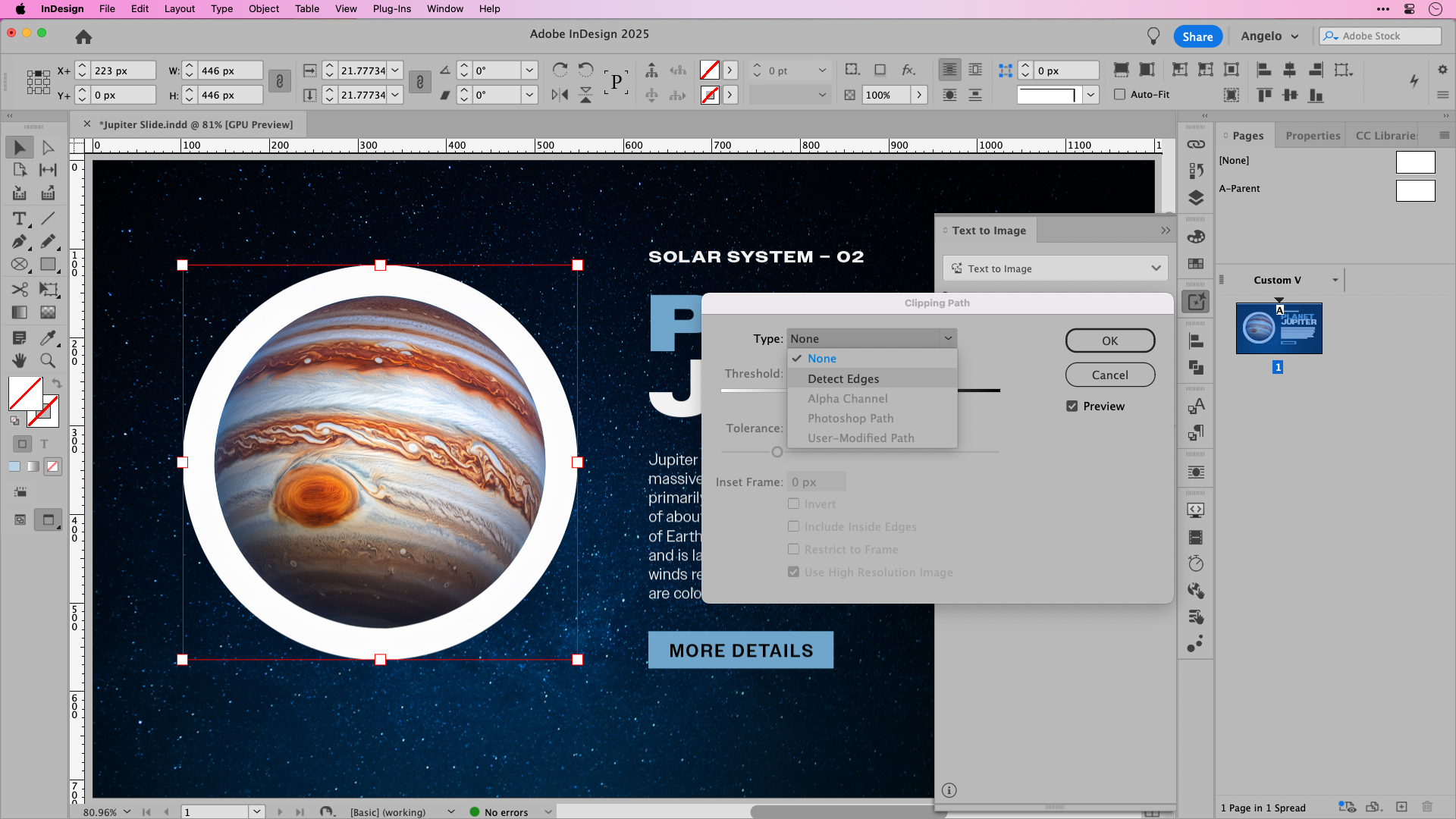Select the Type tool

click(19, 219)
